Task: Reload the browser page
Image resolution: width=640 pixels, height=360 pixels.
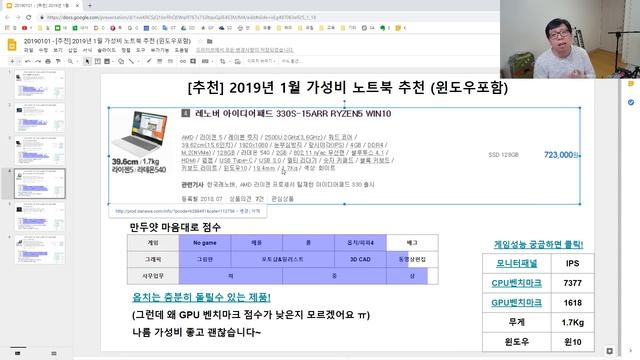Action: click(29, 18)
